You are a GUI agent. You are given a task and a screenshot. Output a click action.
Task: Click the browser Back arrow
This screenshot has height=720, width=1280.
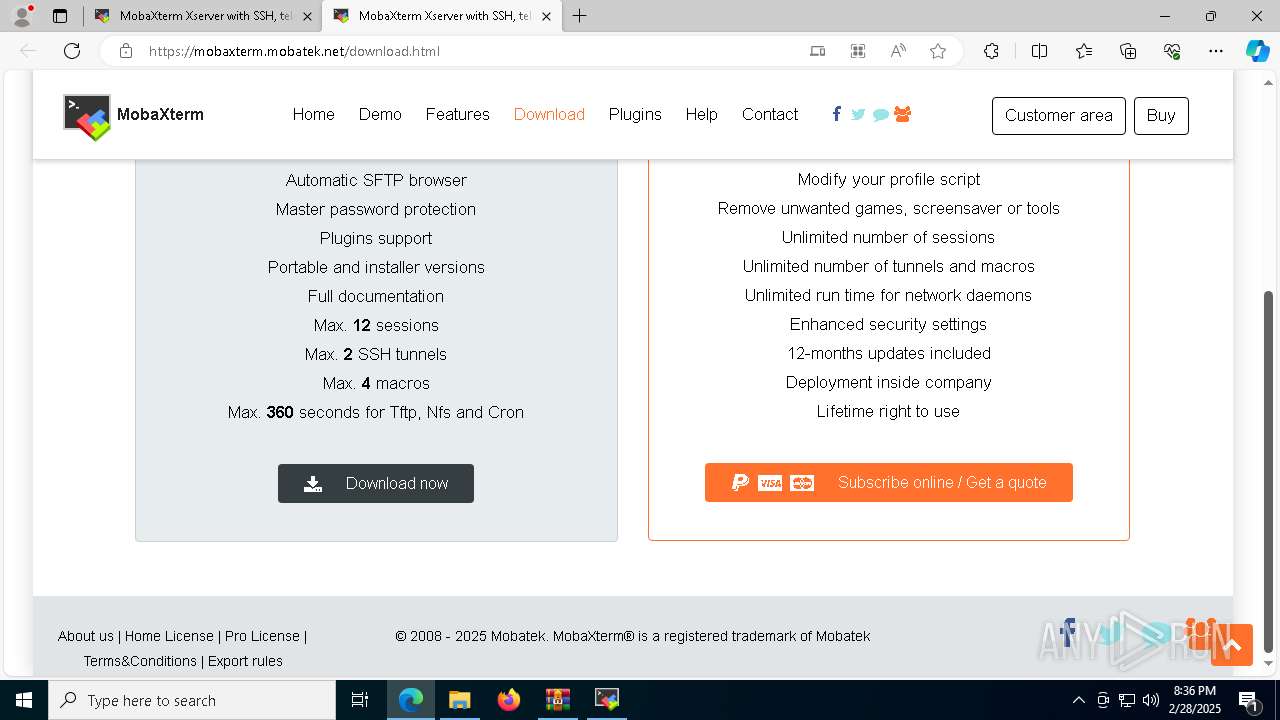28,51
